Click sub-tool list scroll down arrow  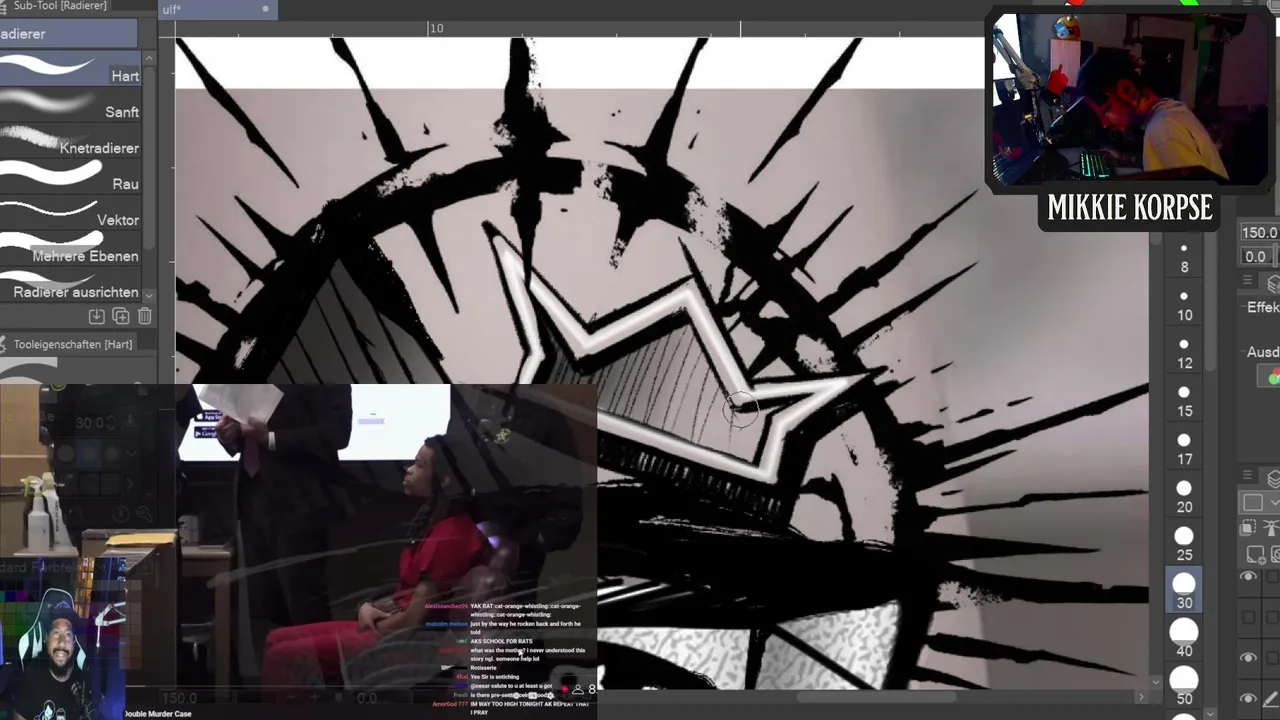149,294
